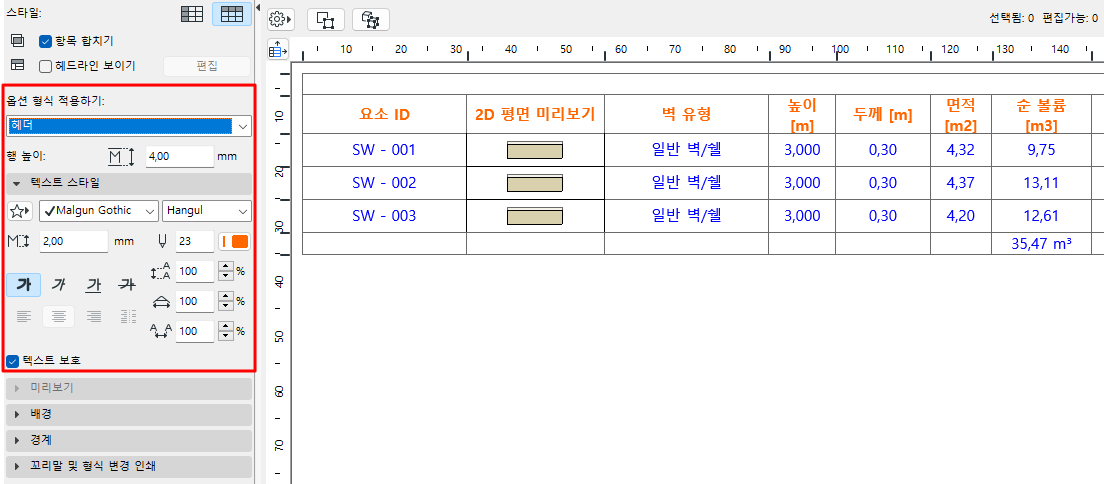Click the 요소 ID column header
1104x484 pixels.
384,114
